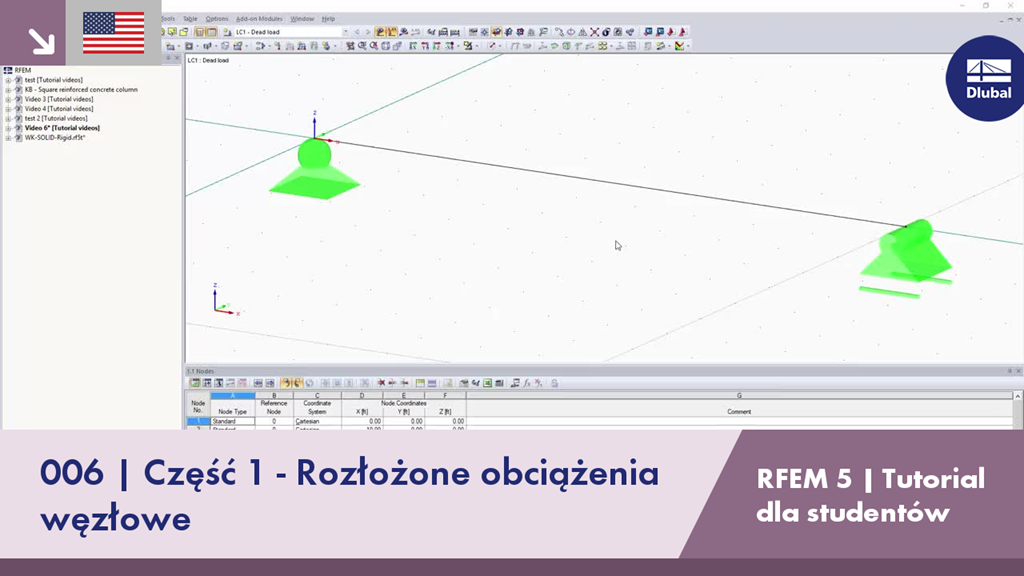
Task: Select X coordinate cell 0.00 in row 1
Action: [x=362, y=421]
